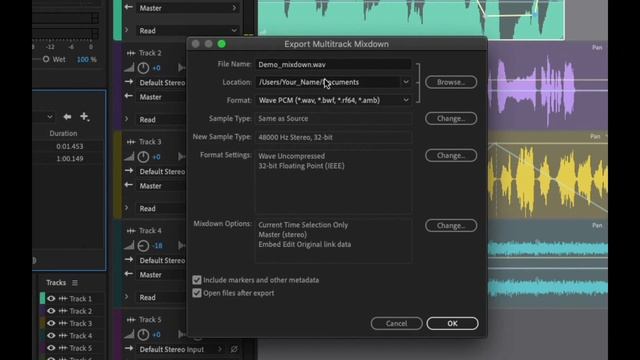Hide Track 2 using its eye icon

51,311
